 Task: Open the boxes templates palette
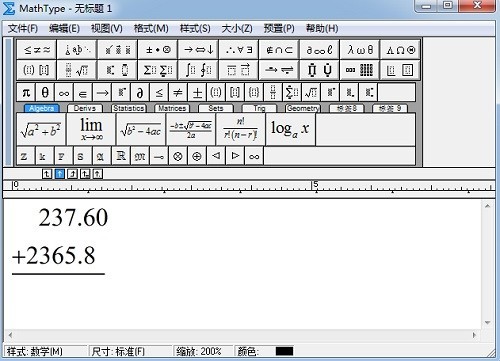coord(400,70)
